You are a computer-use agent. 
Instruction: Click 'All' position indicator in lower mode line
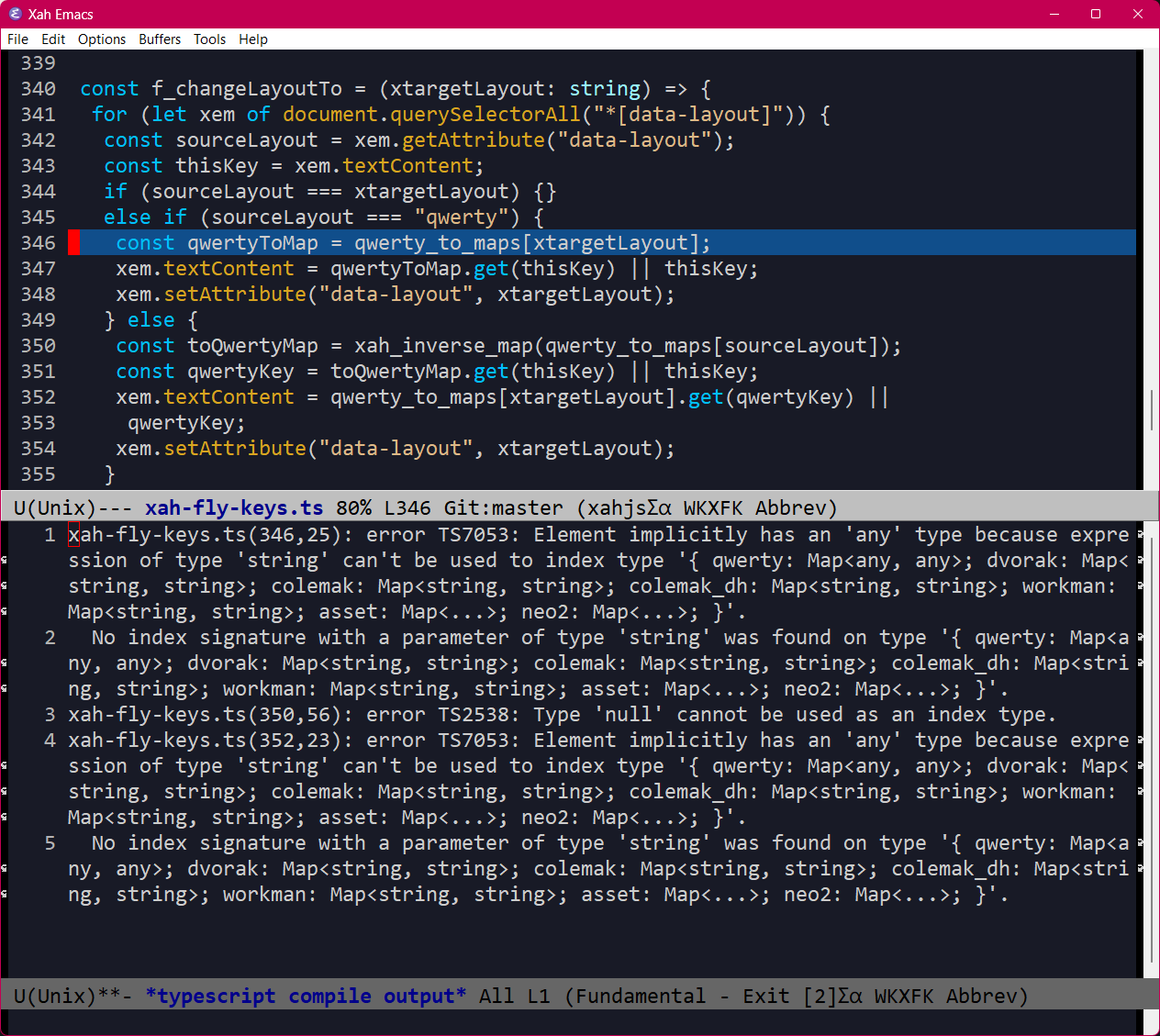point(496,996)
